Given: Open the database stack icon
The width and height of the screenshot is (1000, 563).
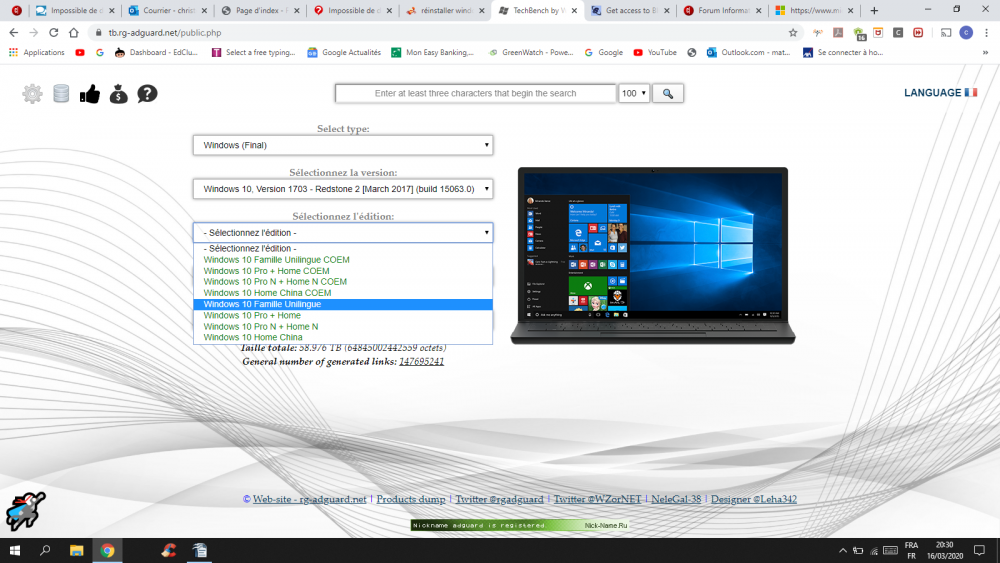Looking at the screenshot, I should coord(61,94).
